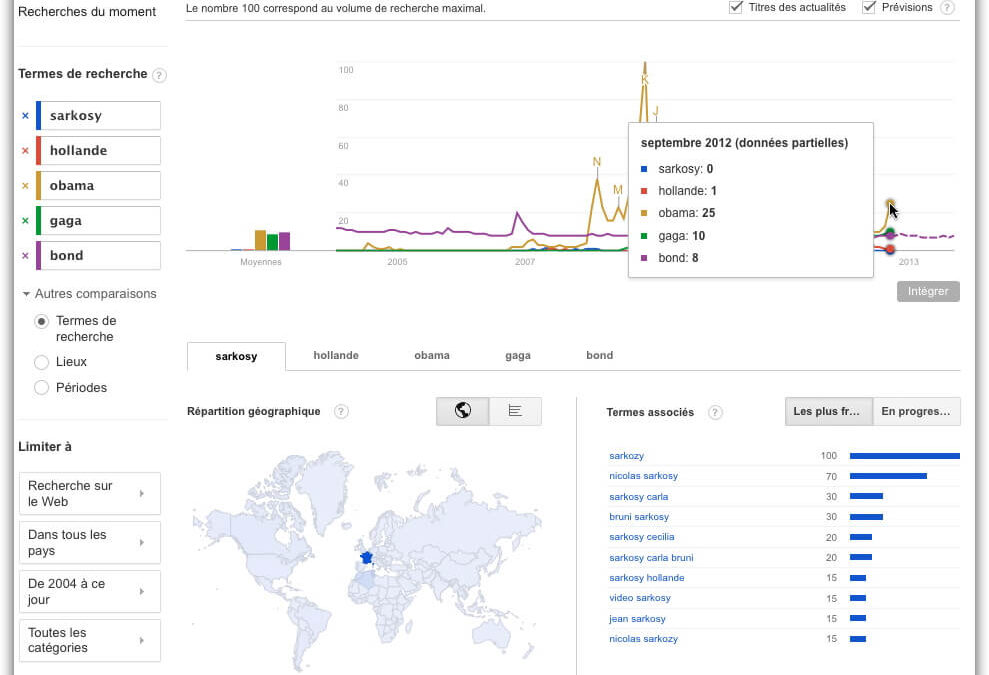
Task: Open related term sarkozy
Action: [626, 455]
